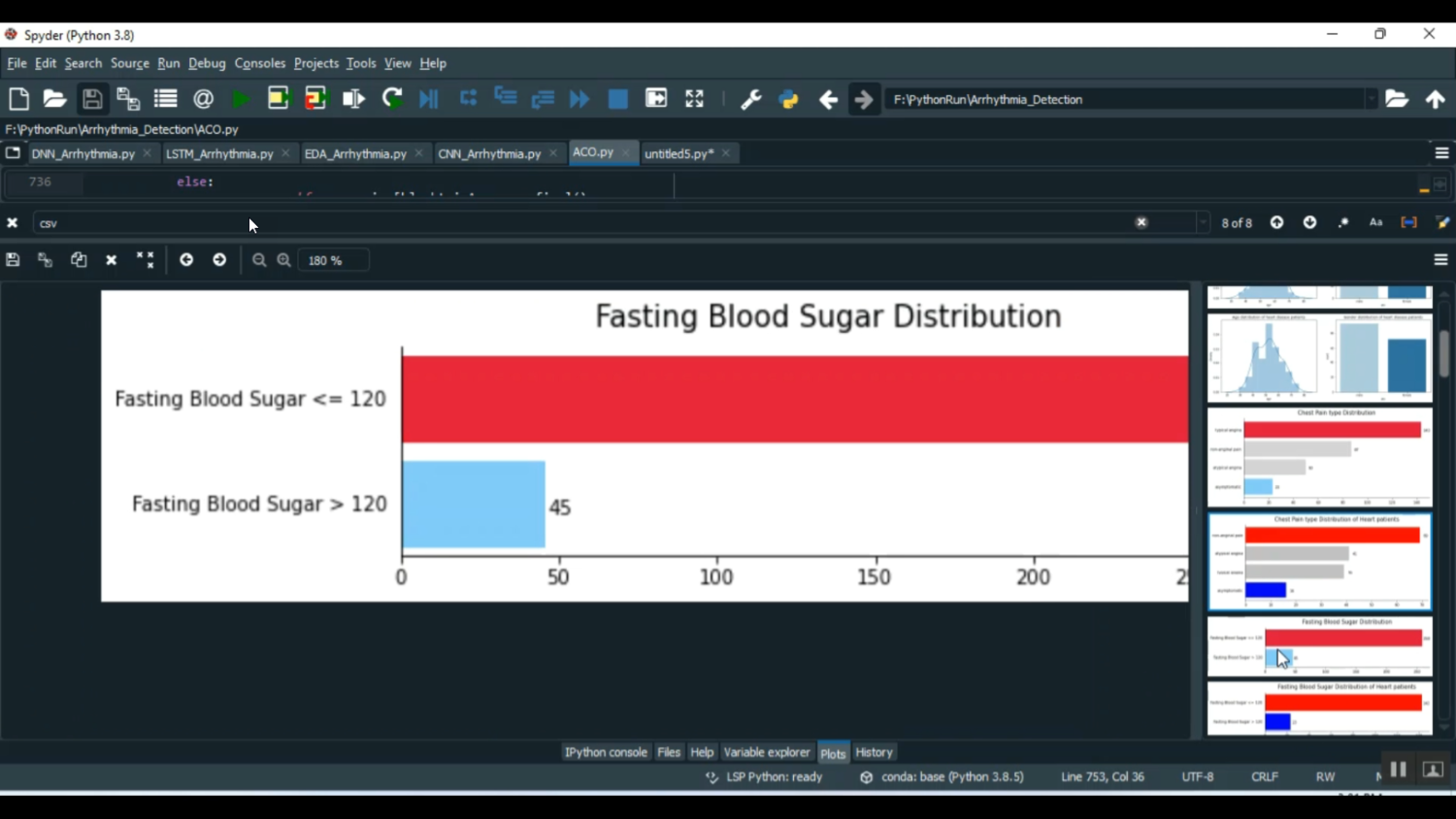The height and width of the screenshot is (819, 1456).
Task: Toggle regular expression search option
Action: tap(1343, 223)
